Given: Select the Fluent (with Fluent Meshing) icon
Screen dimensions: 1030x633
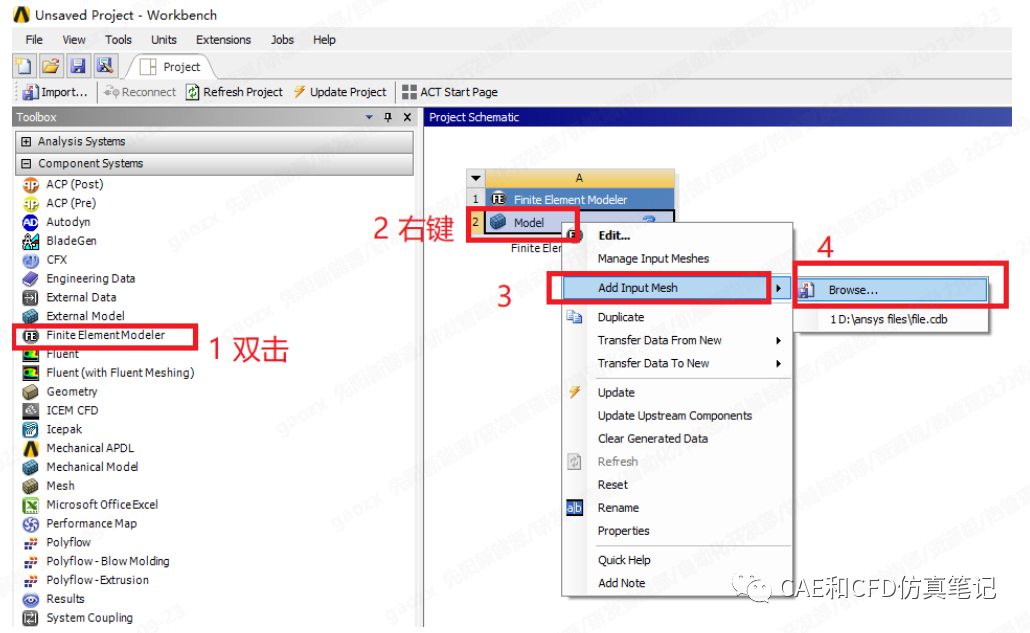Looking at the screenshot, I should click(x=30, y=373).
